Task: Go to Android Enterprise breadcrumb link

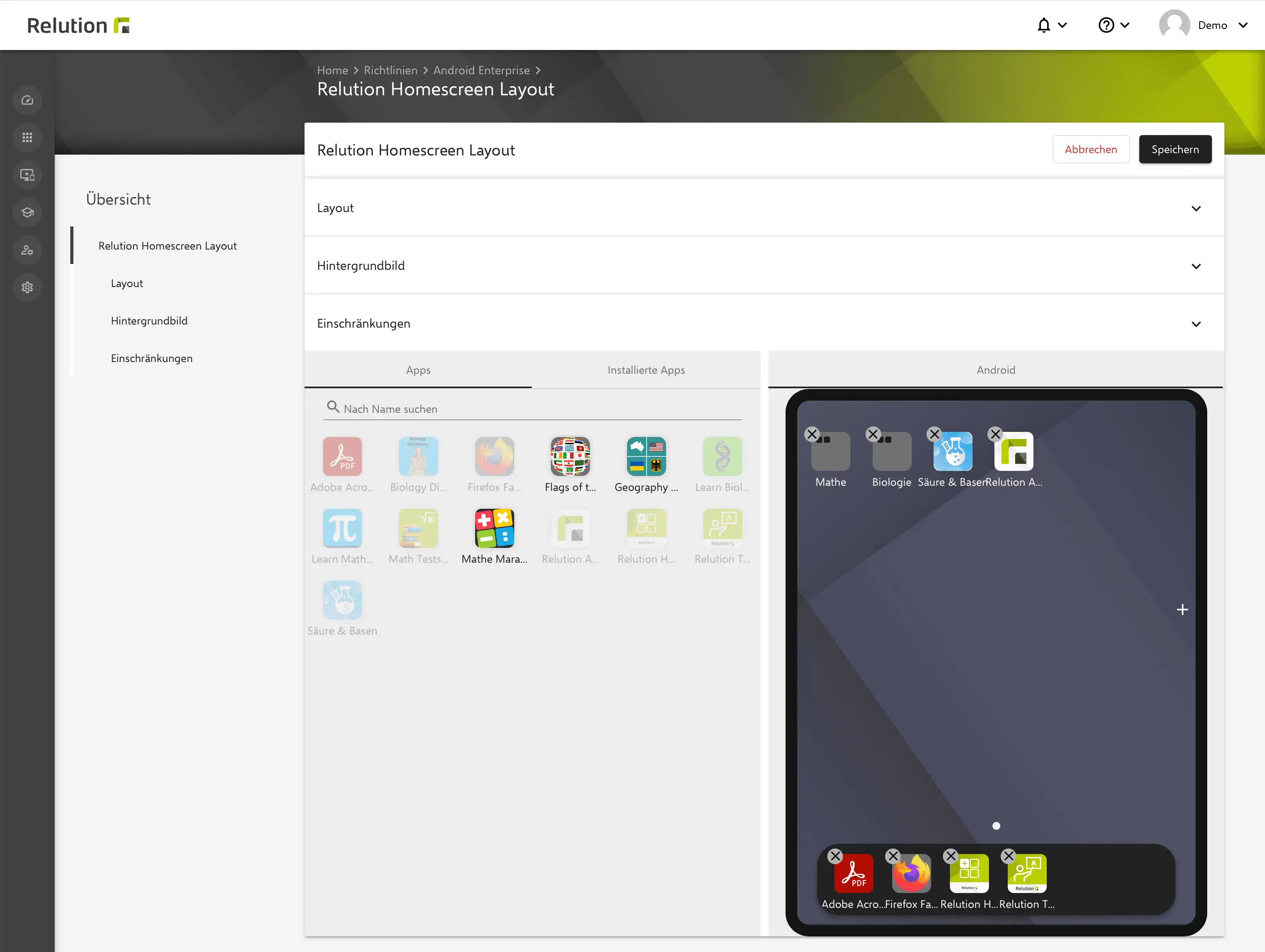Action: click(x=481, y=70)
